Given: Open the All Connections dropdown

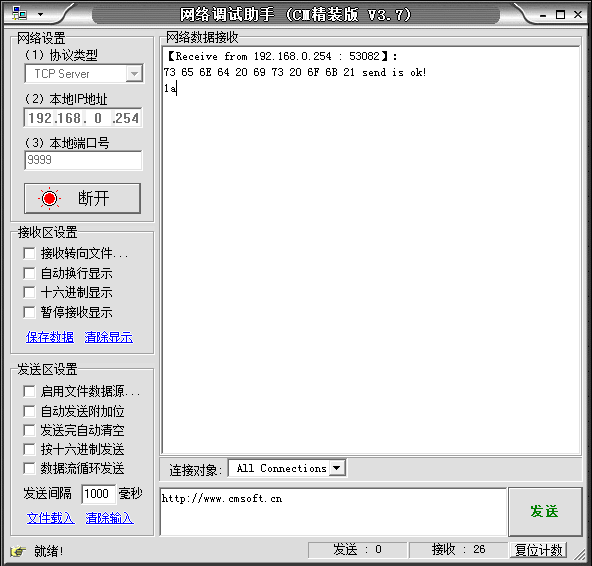Looking at the screenshot, I should click(337, 468).
